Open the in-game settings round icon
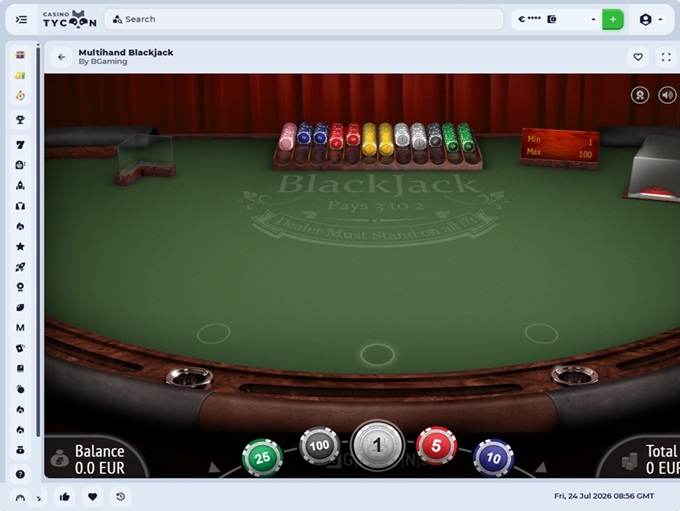Image resolution: width=680 pixels, height=511 pixels. (x=640, y=95)
